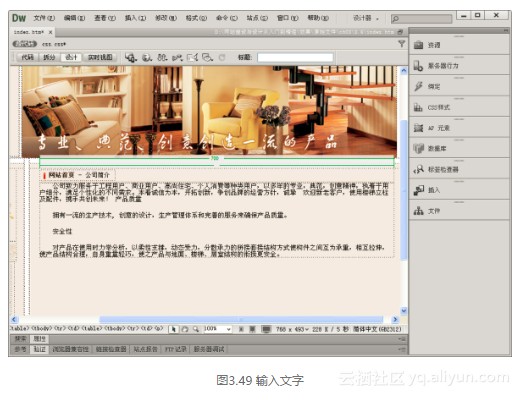
Task: Choose the arrow Select tool in status bar
Action: tap(173, 329)
